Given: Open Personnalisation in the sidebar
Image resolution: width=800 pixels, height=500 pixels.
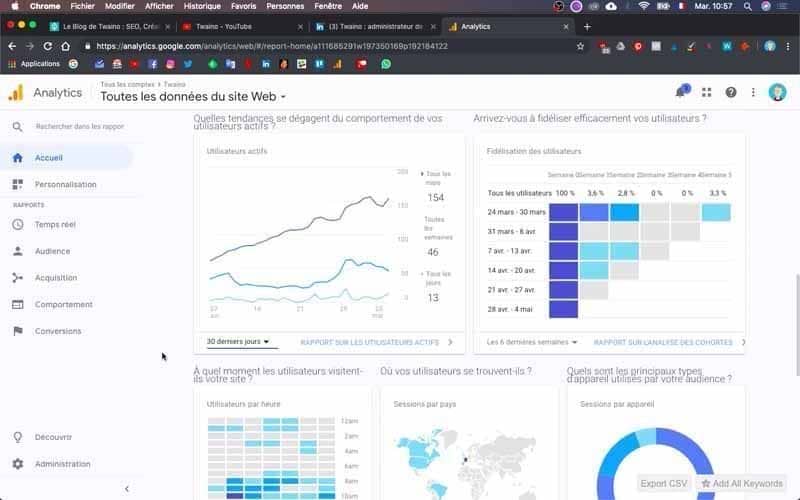Looking at the screenshot, I should pyautogui.click(x=65, y=184).
